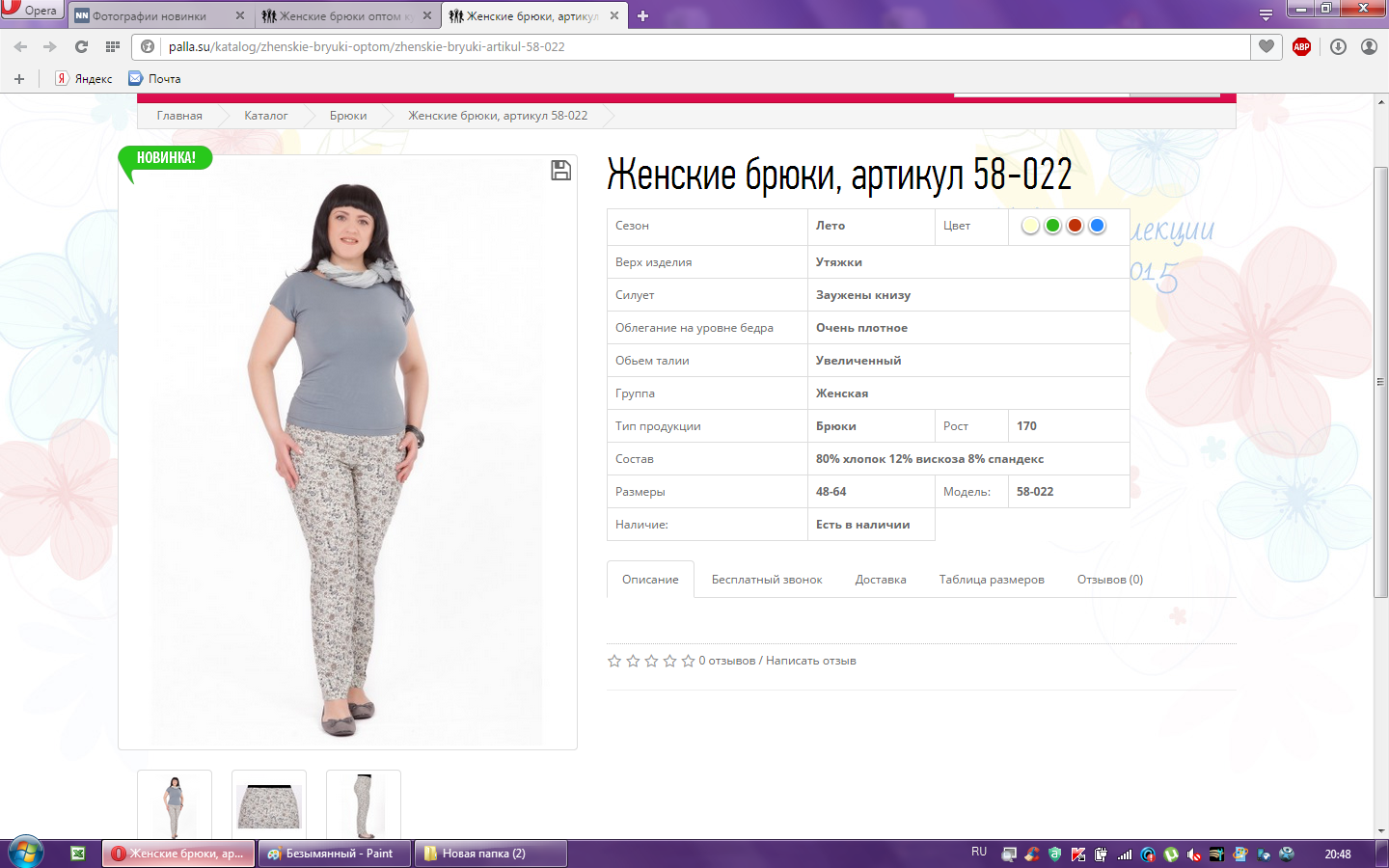Image resolution: width=1389 pixels, height=868 pixels.
Task: Close the active 'Женские брюки, артикул' tab
Action: pos(614,15)
